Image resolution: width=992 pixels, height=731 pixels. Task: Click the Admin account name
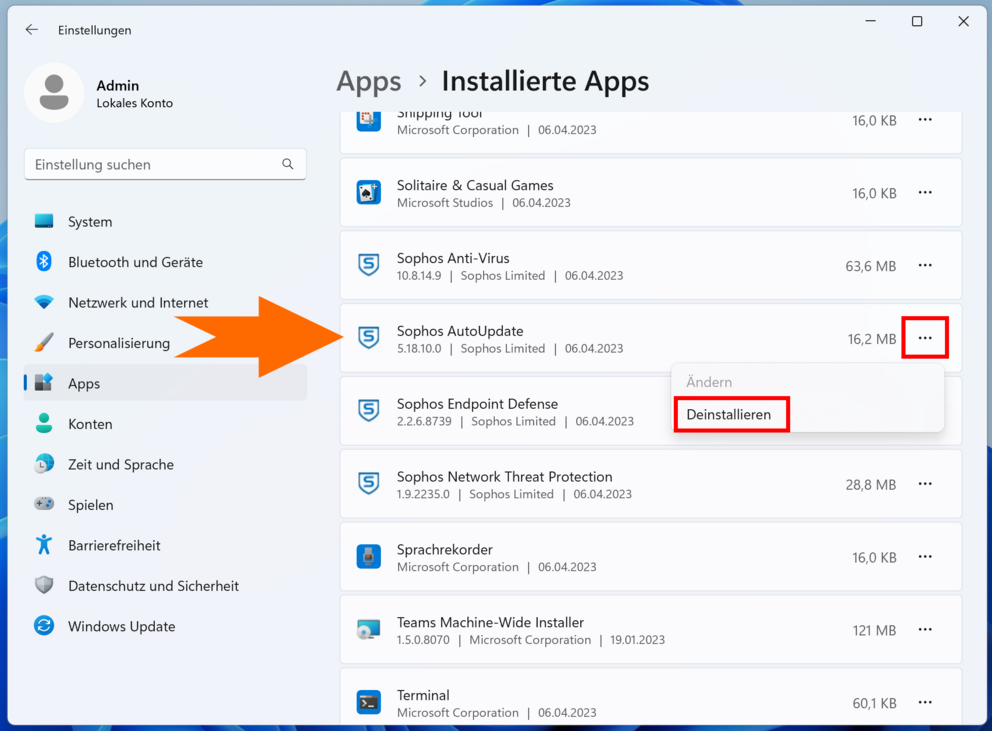coord(118,85)
